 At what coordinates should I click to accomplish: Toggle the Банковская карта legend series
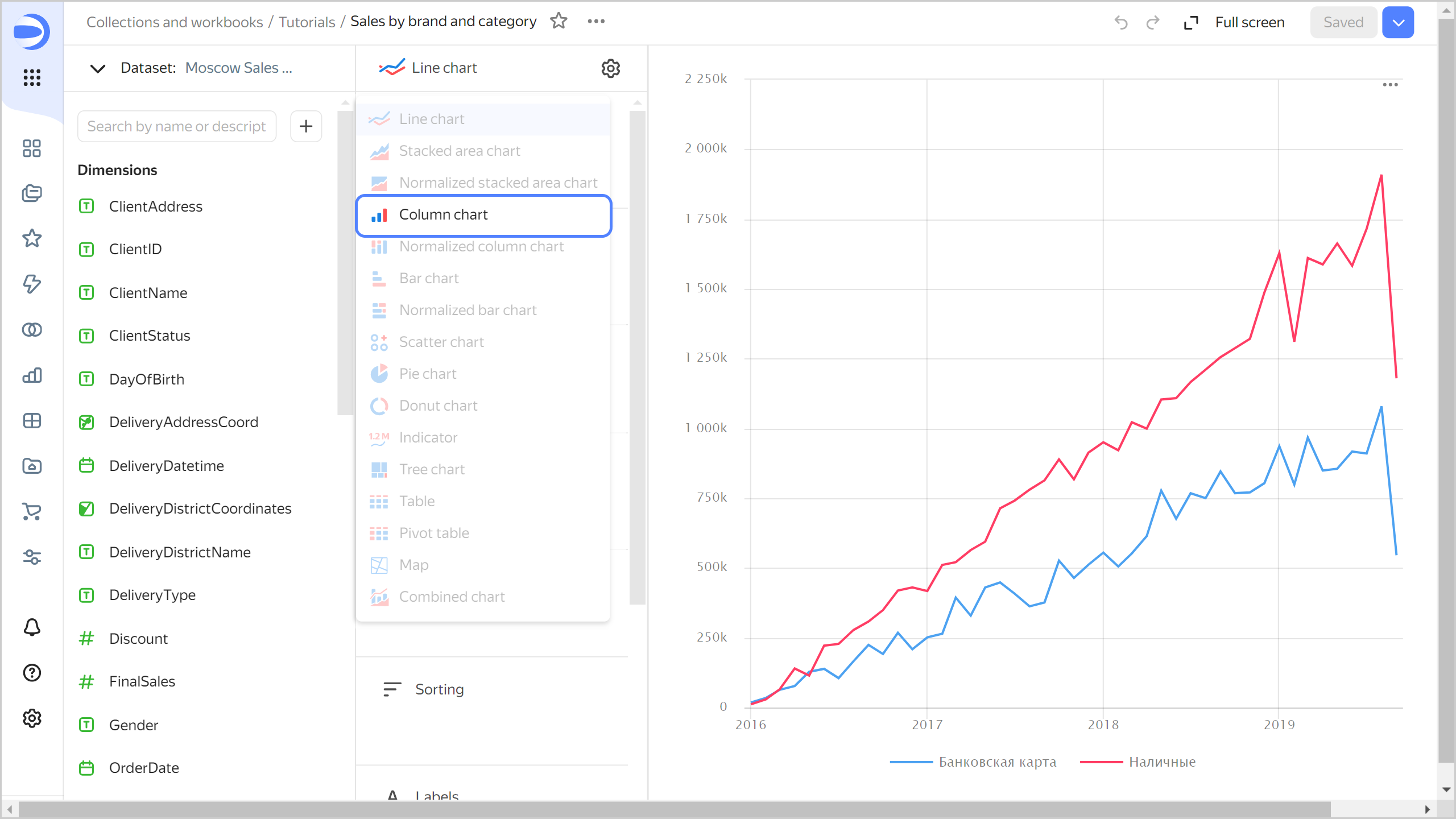996,762
